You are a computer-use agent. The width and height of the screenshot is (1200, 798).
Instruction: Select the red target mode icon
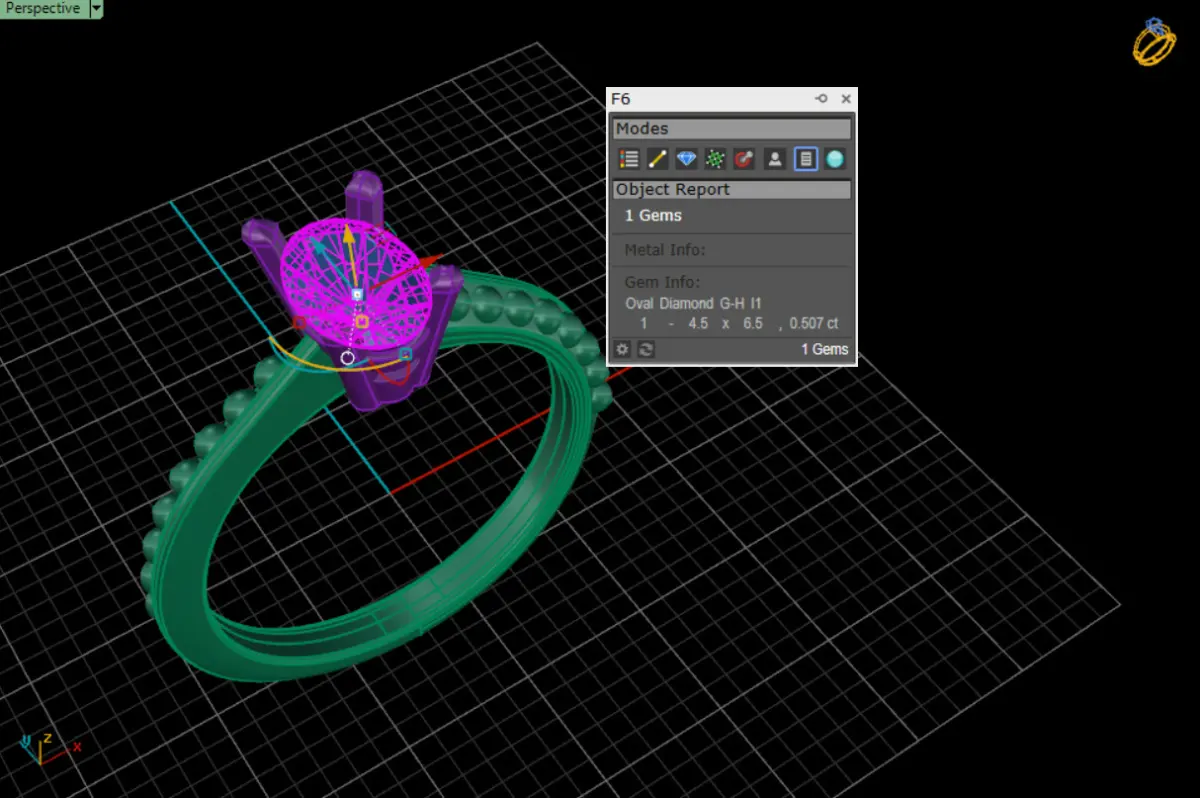[743, 158]
